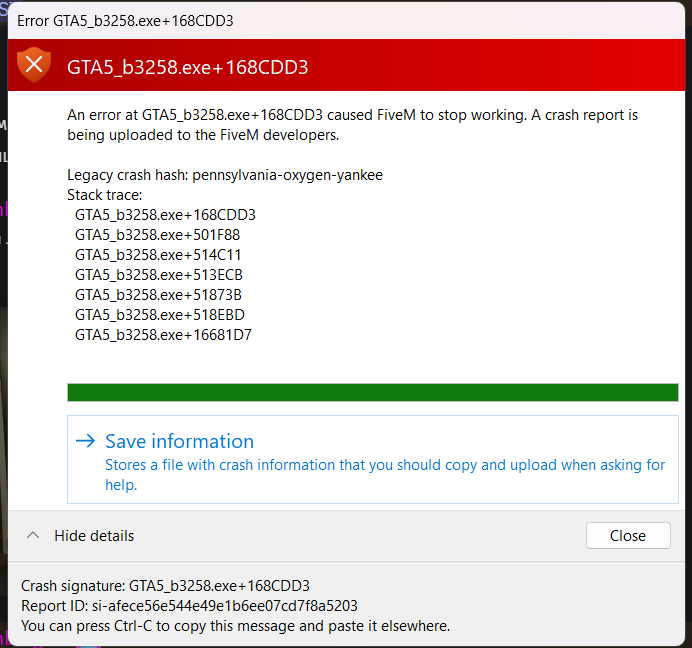
Task: Click the Report ID si-afece56e544e49e1b6ee07cd7f8a5203 line
Action: click(x=189, y=606)
